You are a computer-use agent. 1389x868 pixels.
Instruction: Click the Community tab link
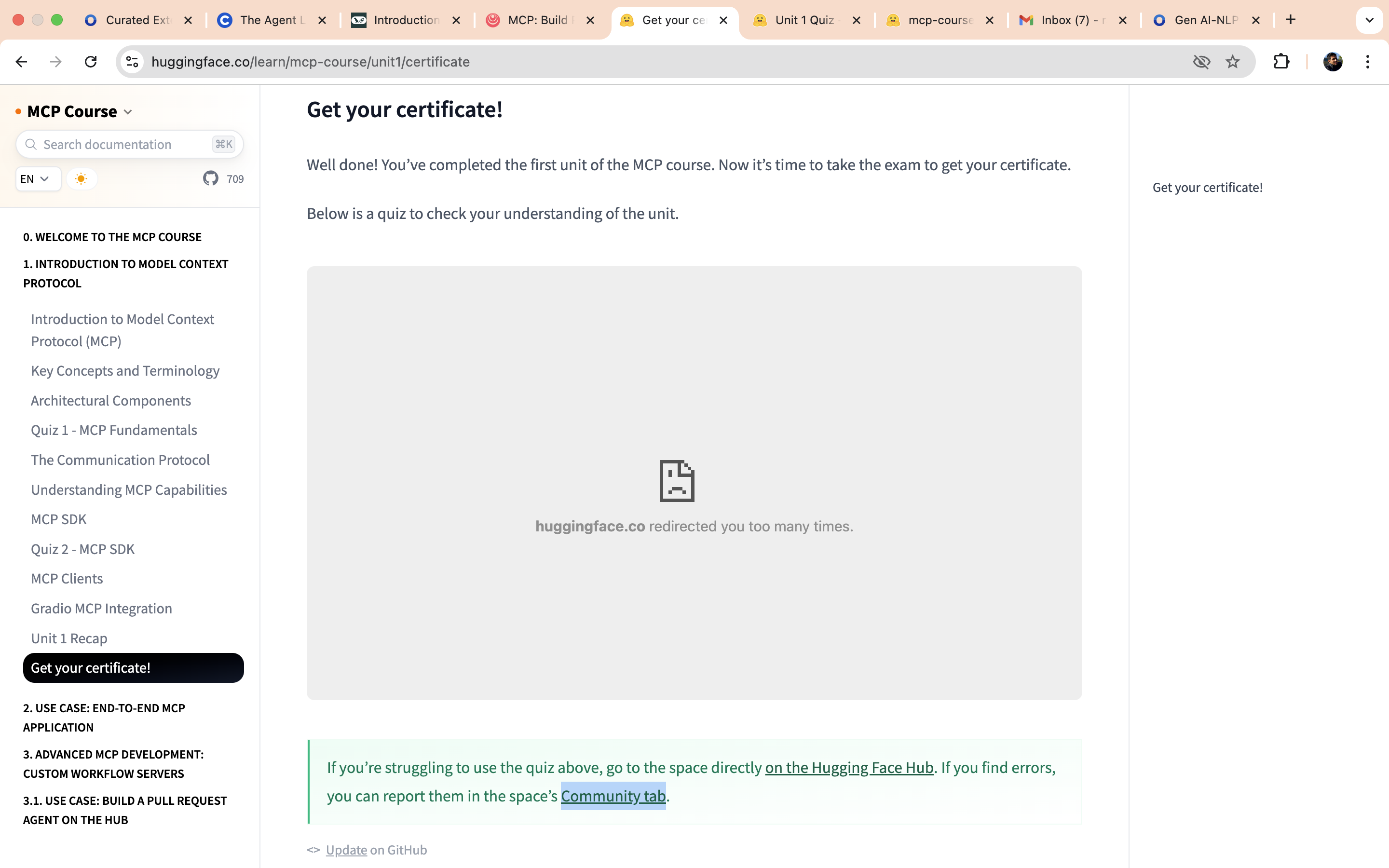pos(613,796)
